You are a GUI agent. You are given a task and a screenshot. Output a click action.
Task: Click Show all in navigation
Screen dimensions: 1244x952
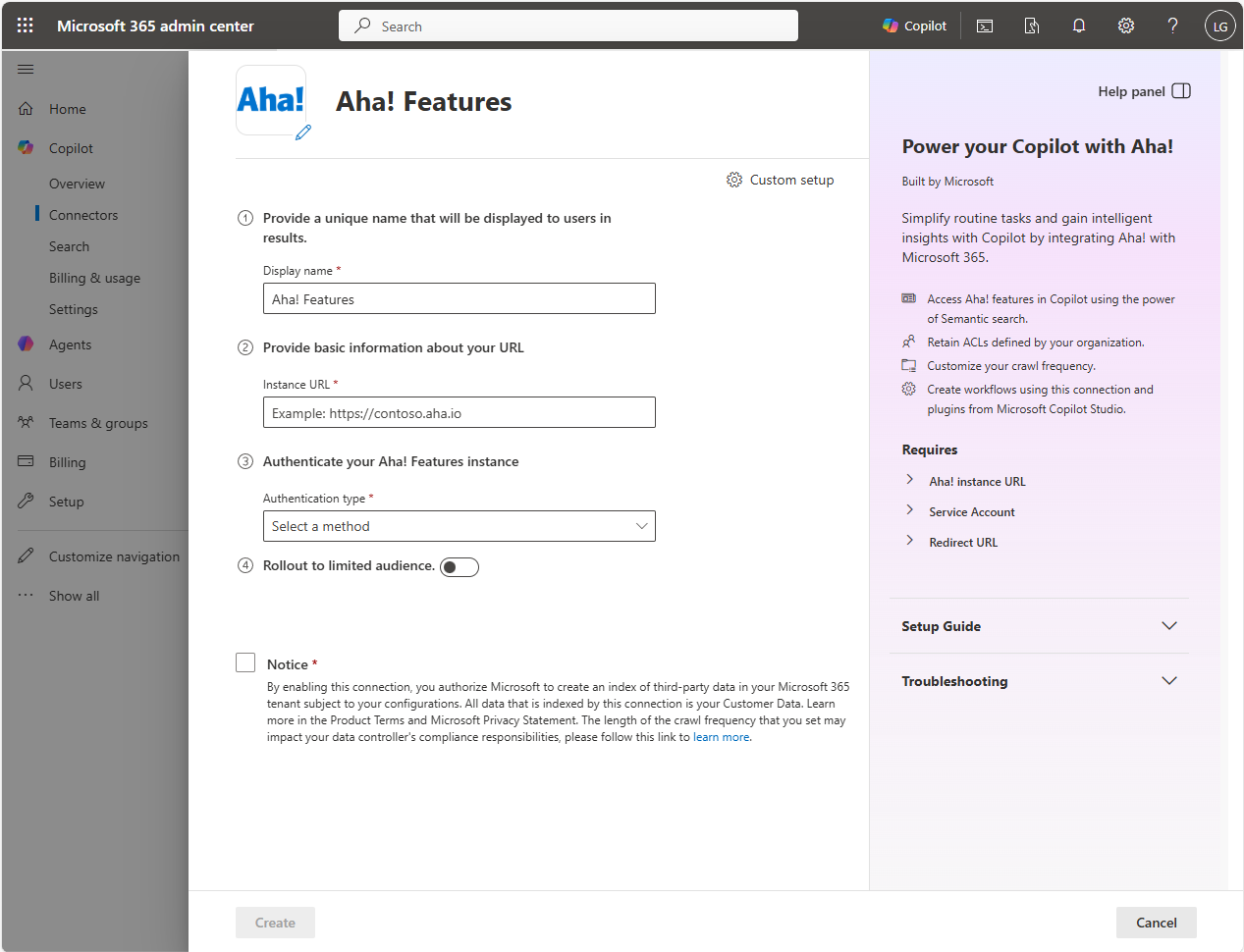(x=75, y=596)
